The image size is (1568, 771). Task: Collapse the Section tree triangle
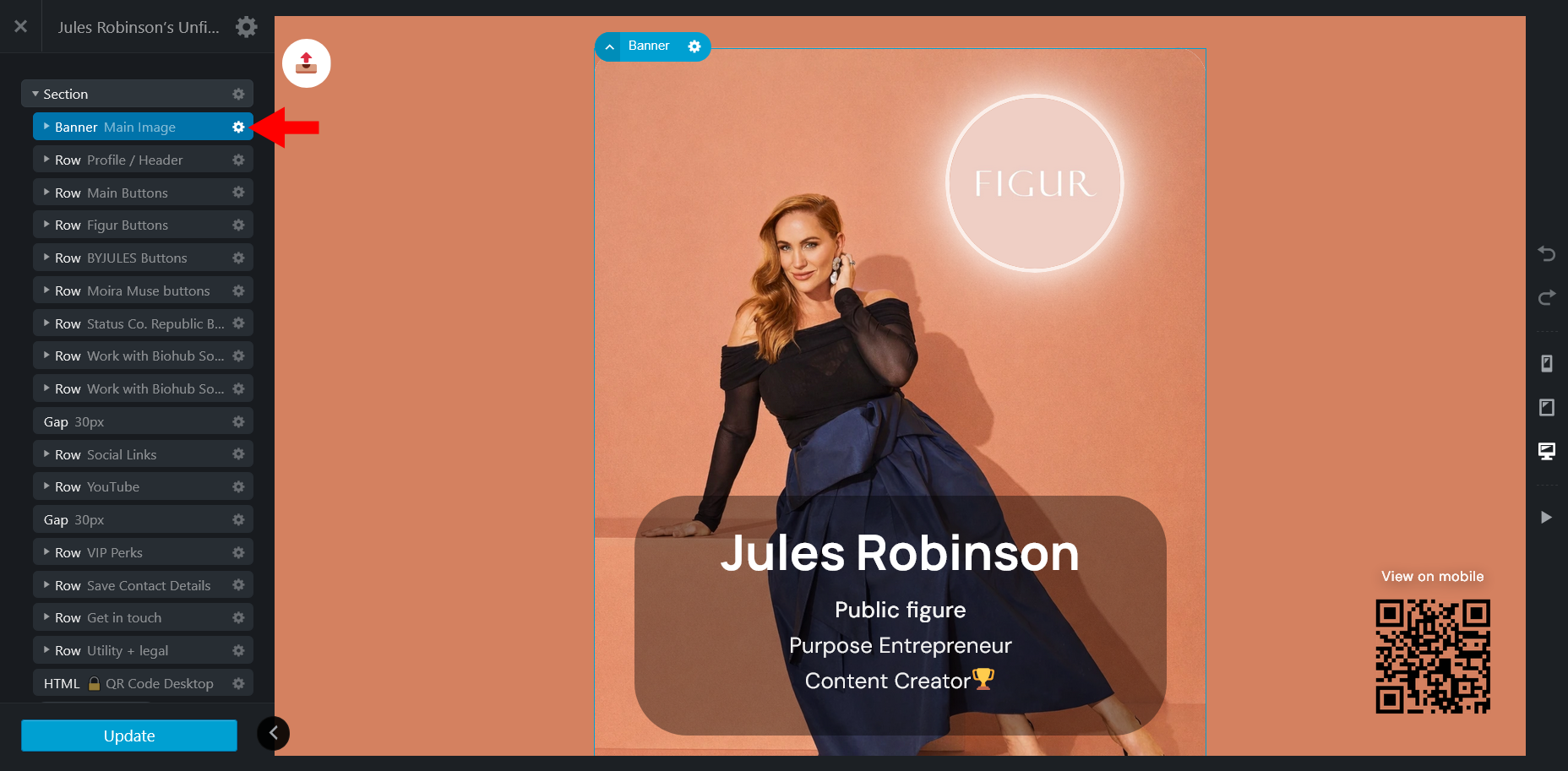pyautogui.click(x=35, y=94)
